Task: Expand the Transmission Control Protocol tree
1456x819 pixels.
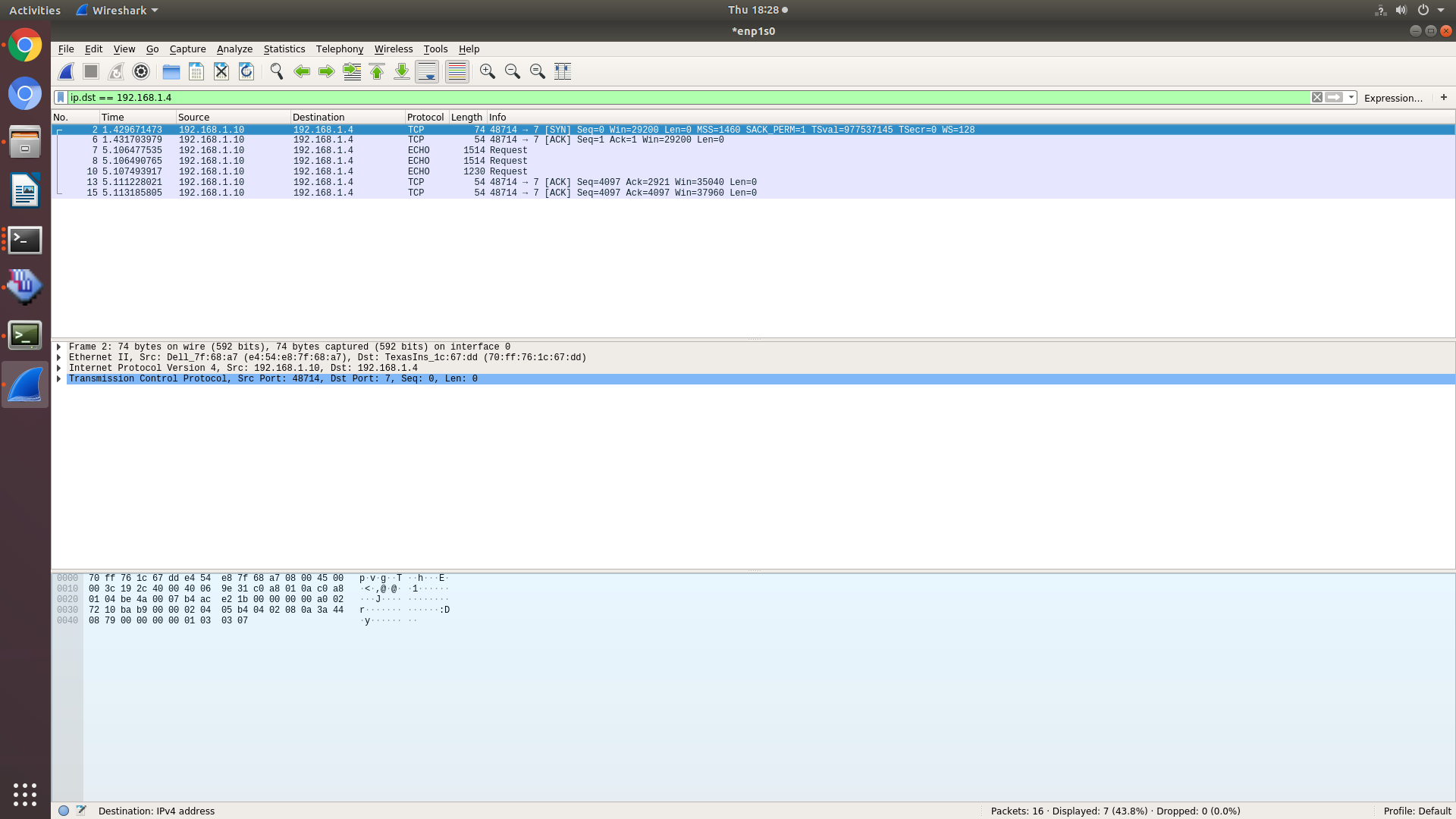Action: point(58,379)
